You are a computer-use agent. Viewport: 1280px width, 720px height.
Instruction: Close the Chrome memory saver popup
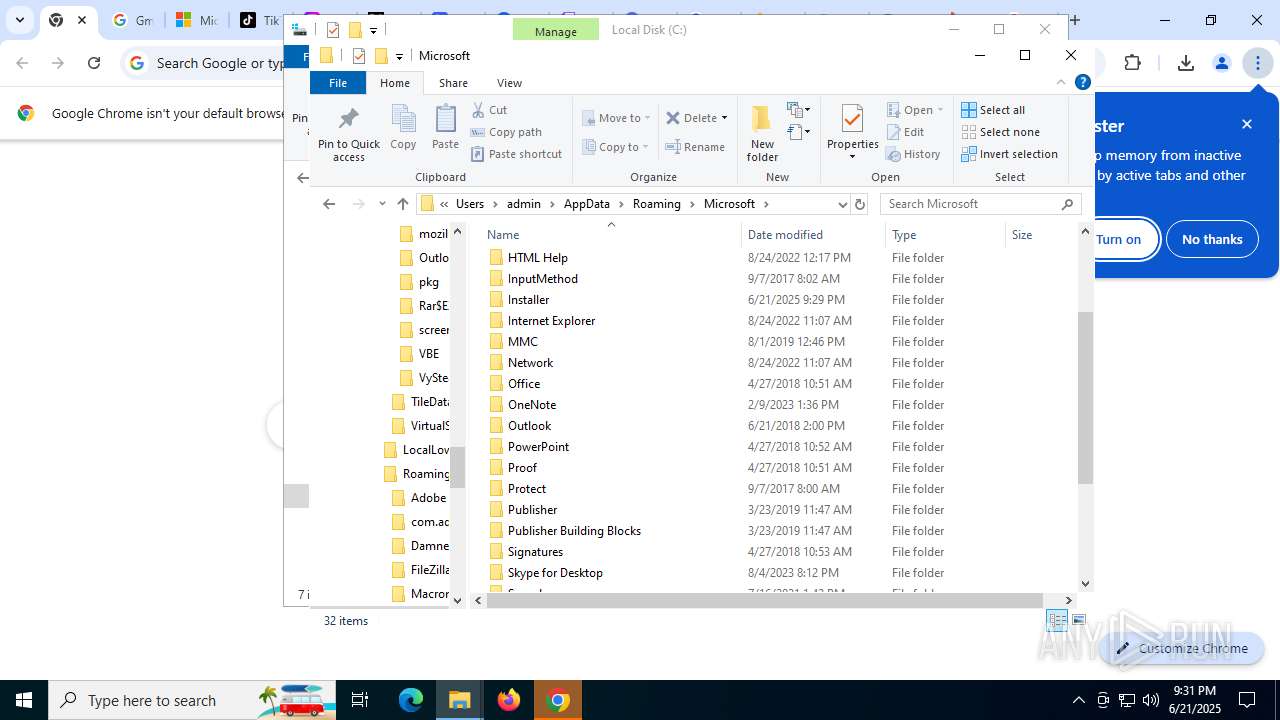click(1247, 124)
